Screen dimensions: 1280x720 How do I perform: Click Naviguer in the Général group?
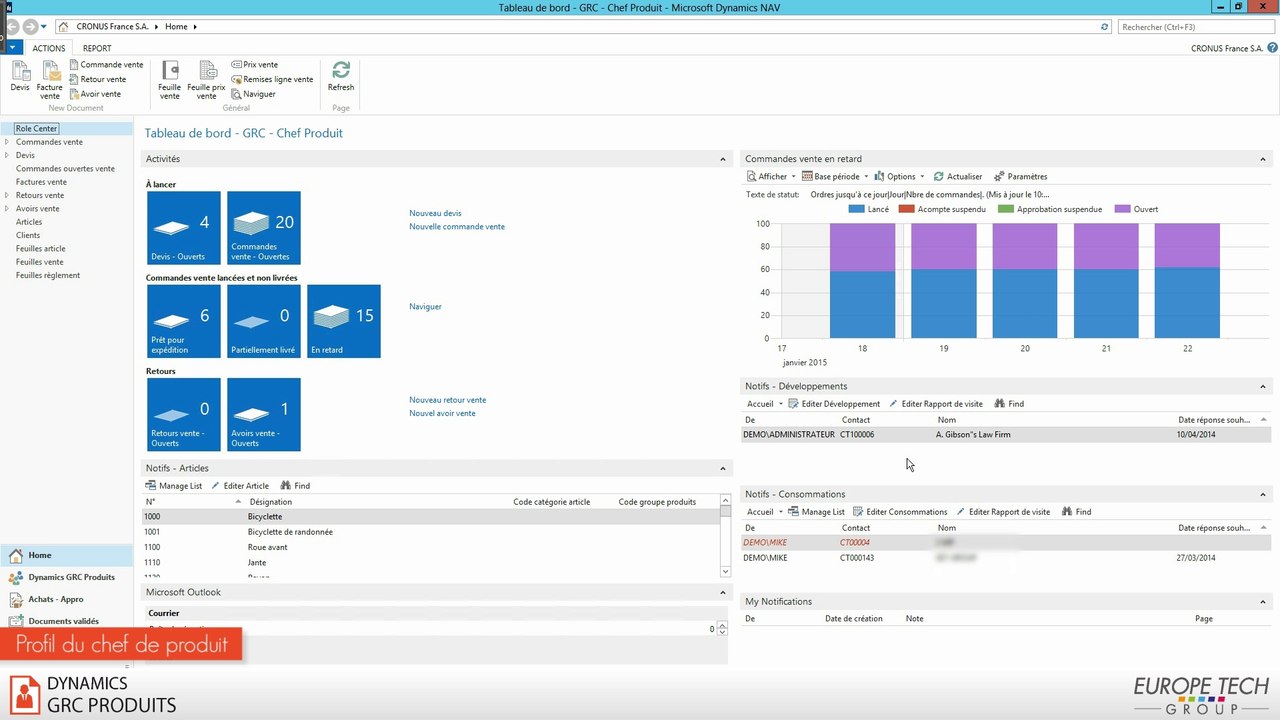(253, 94)
